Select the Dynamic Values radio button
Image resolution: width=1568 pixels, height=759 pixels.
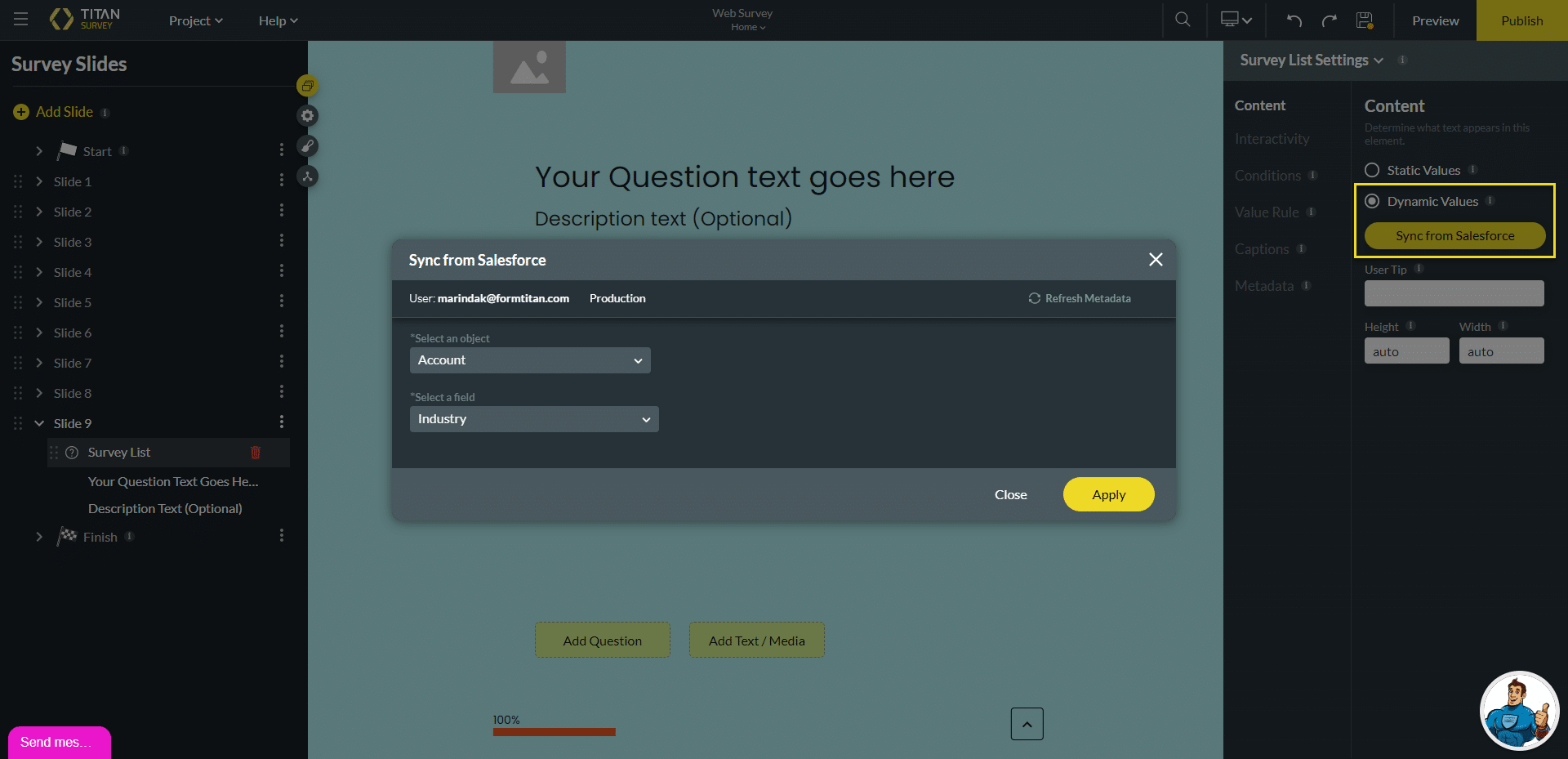click(1372, 201)
